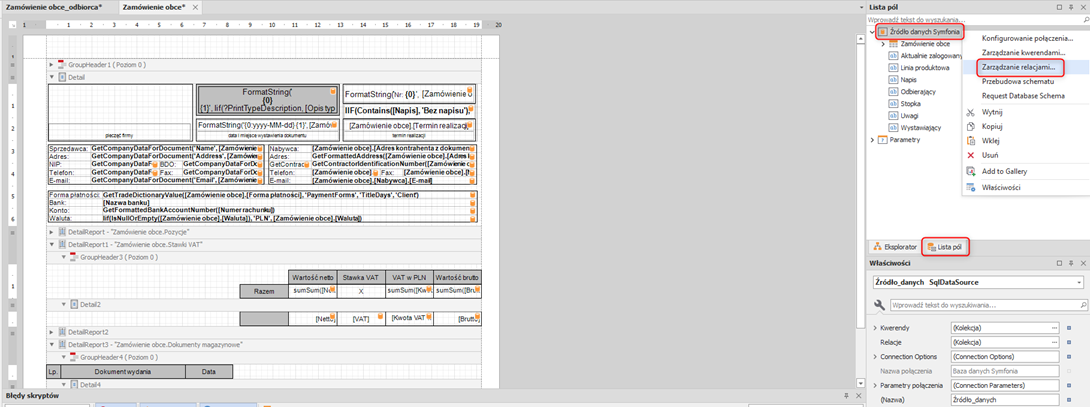1090x407 pixels.
Task: Toggle the property marker square beside Kwerendy
Action: [x=1069, y=328]
